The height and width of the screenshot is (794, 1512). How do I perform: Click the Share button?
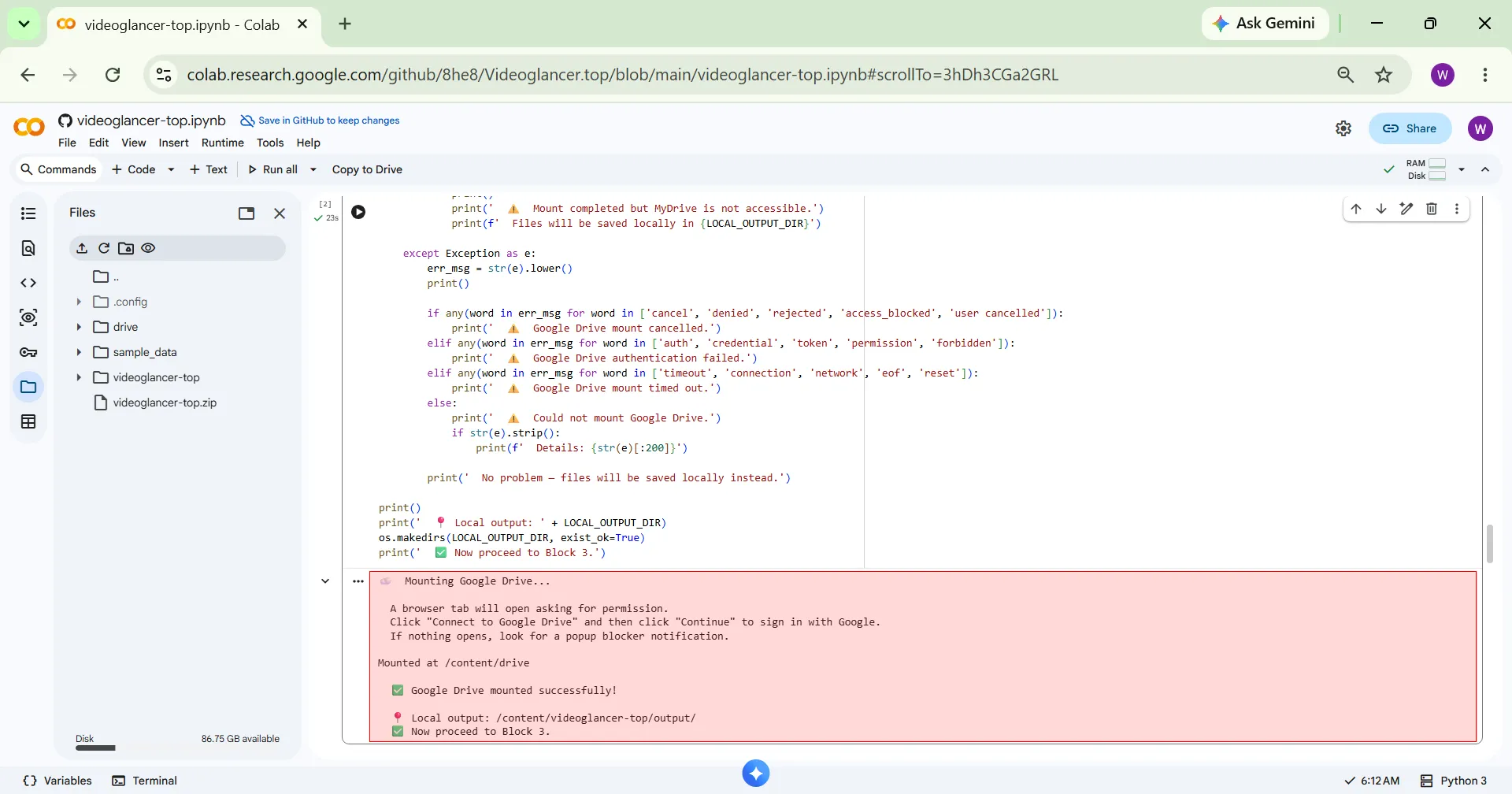click(1410, 128)
